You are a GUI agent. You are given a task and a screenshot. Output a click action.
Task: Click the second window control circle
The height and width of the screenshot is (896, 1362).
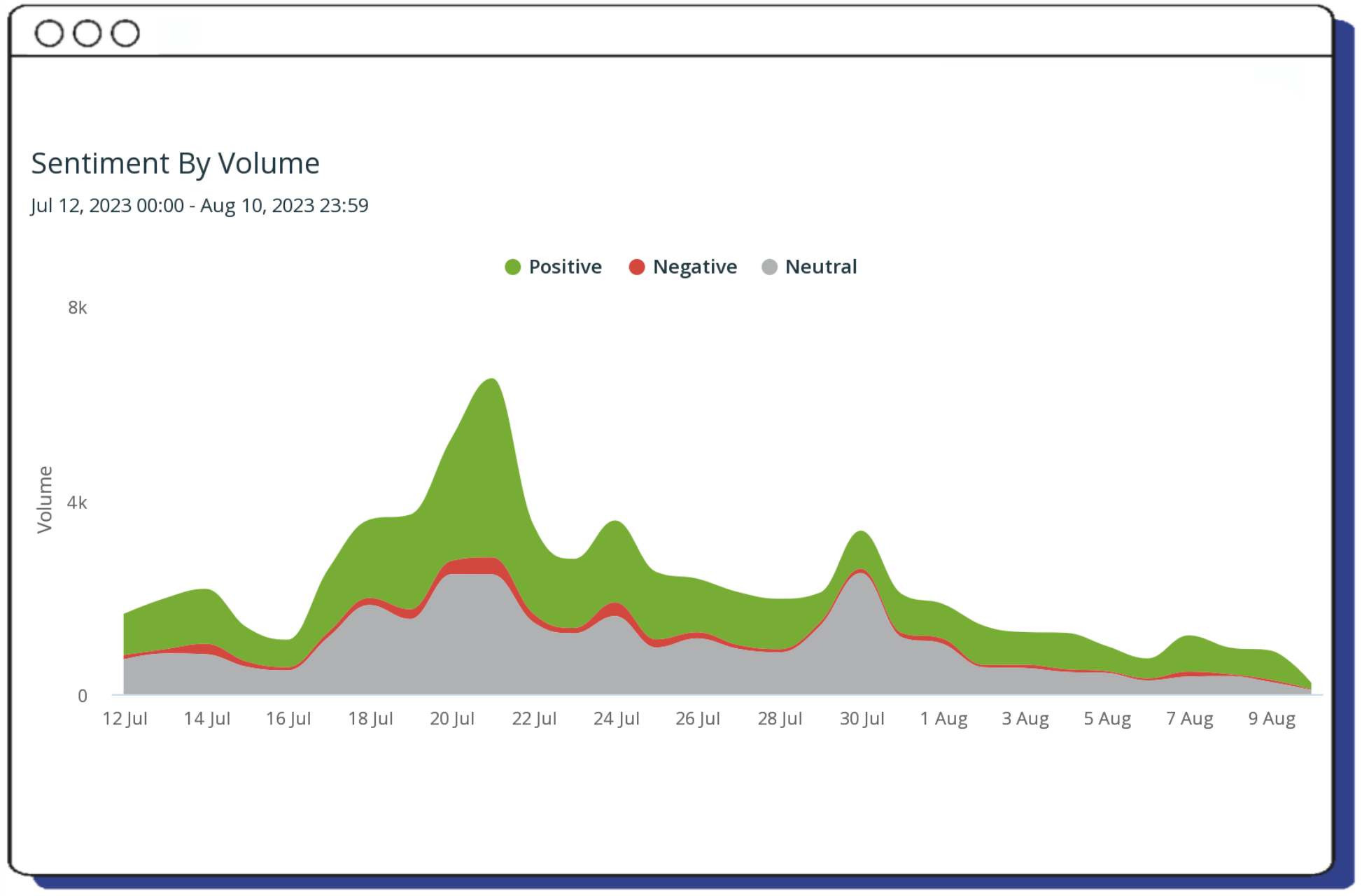pyautogui.click(x=87, y=33)
